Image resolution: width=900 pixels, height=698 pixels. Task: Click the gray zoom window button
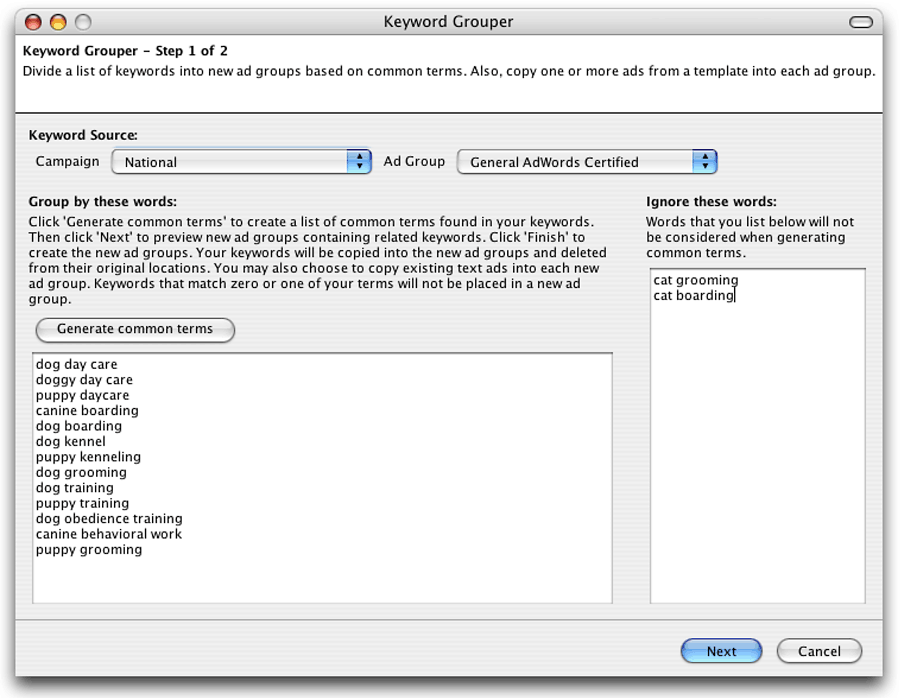coord(83,22)
